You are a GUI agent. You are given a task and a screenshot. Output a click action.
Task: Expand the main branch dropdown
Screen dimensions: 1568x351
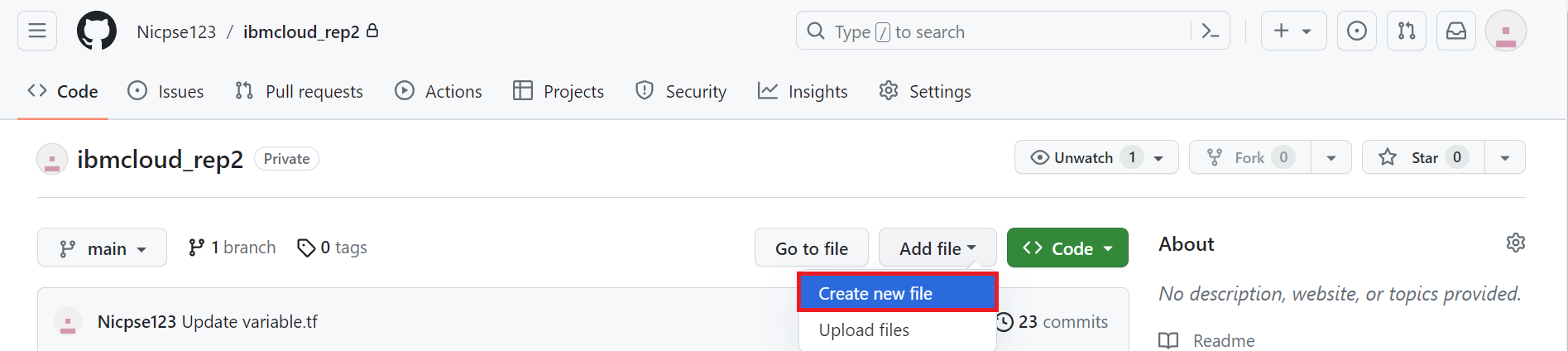click(x=102, y=248)
